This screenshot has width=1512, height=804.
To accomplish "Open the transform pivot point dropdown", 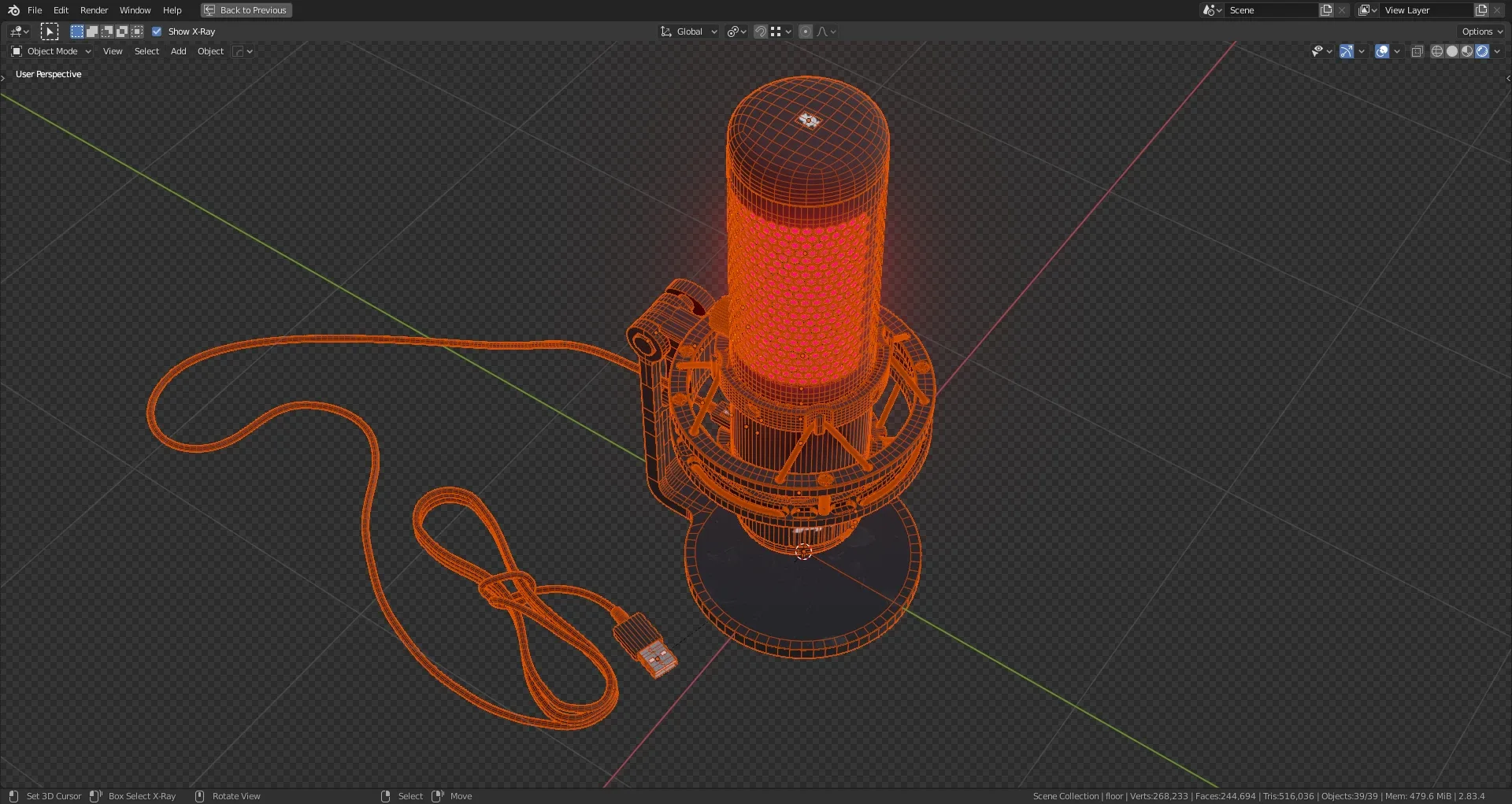I will pos(737,31).
